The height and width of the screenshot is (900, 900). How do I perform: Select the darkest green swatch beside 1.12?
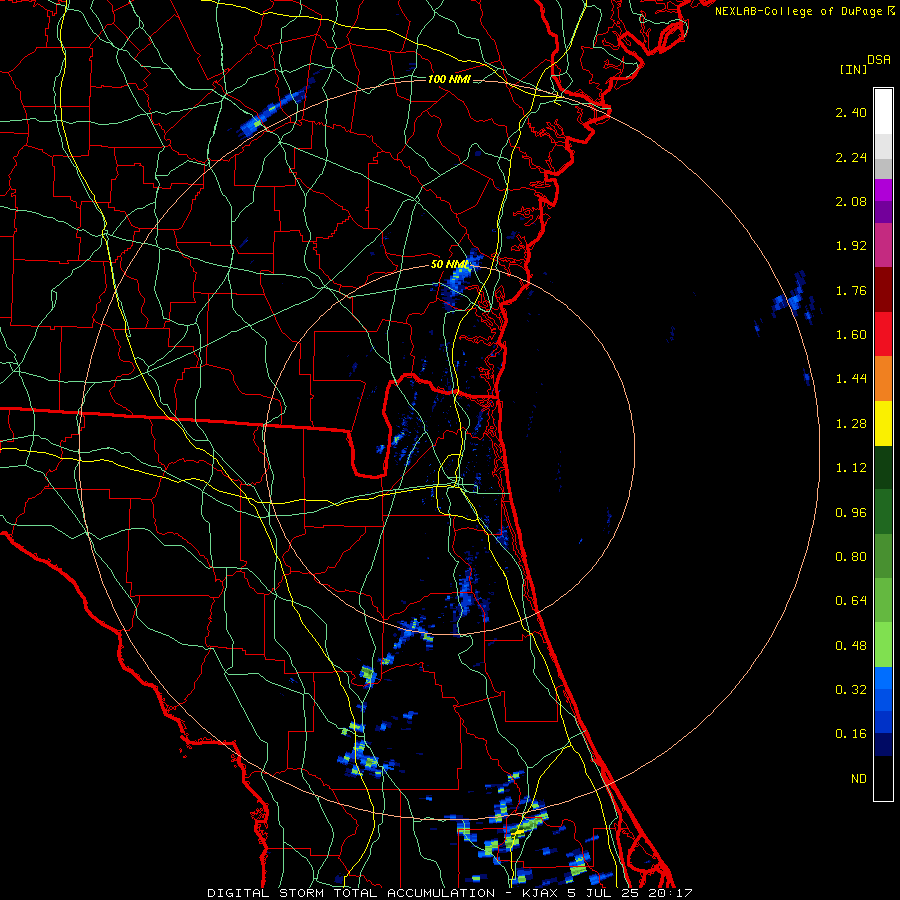[883, 468]
